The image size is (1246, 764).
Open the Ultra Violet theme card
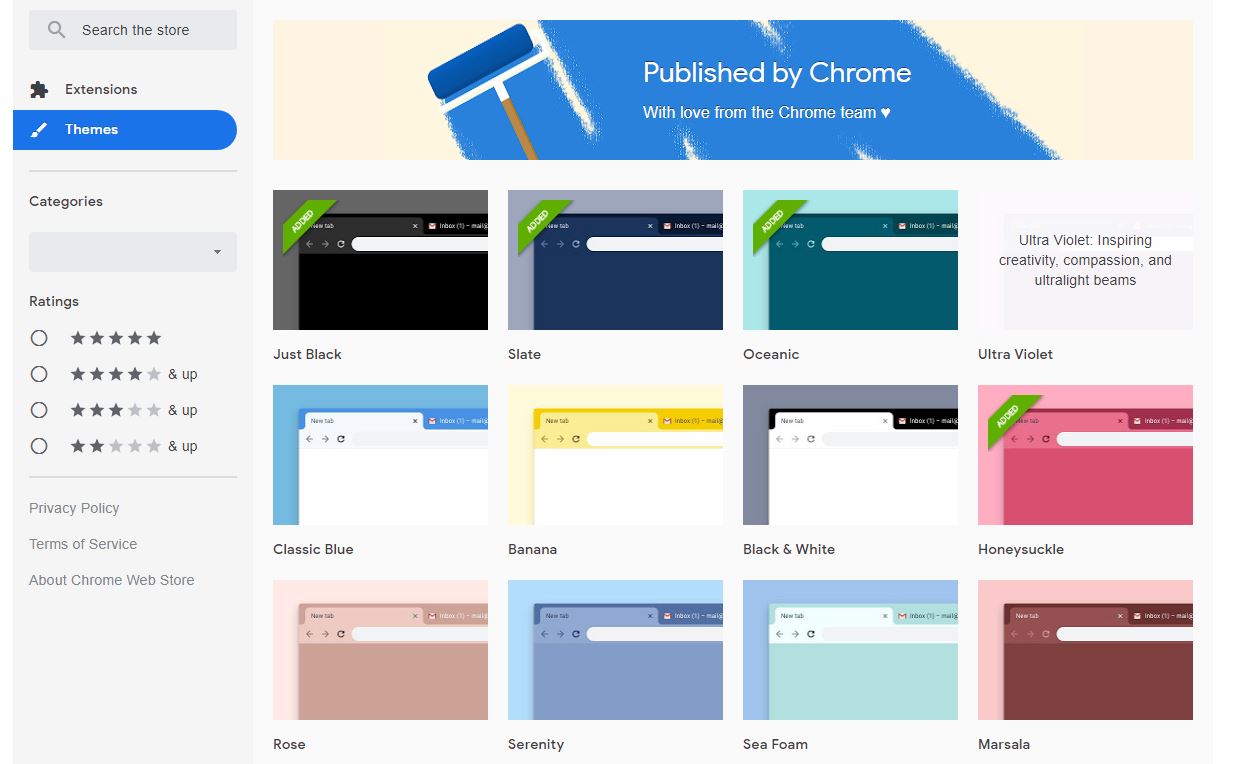tap(1085, 260)
